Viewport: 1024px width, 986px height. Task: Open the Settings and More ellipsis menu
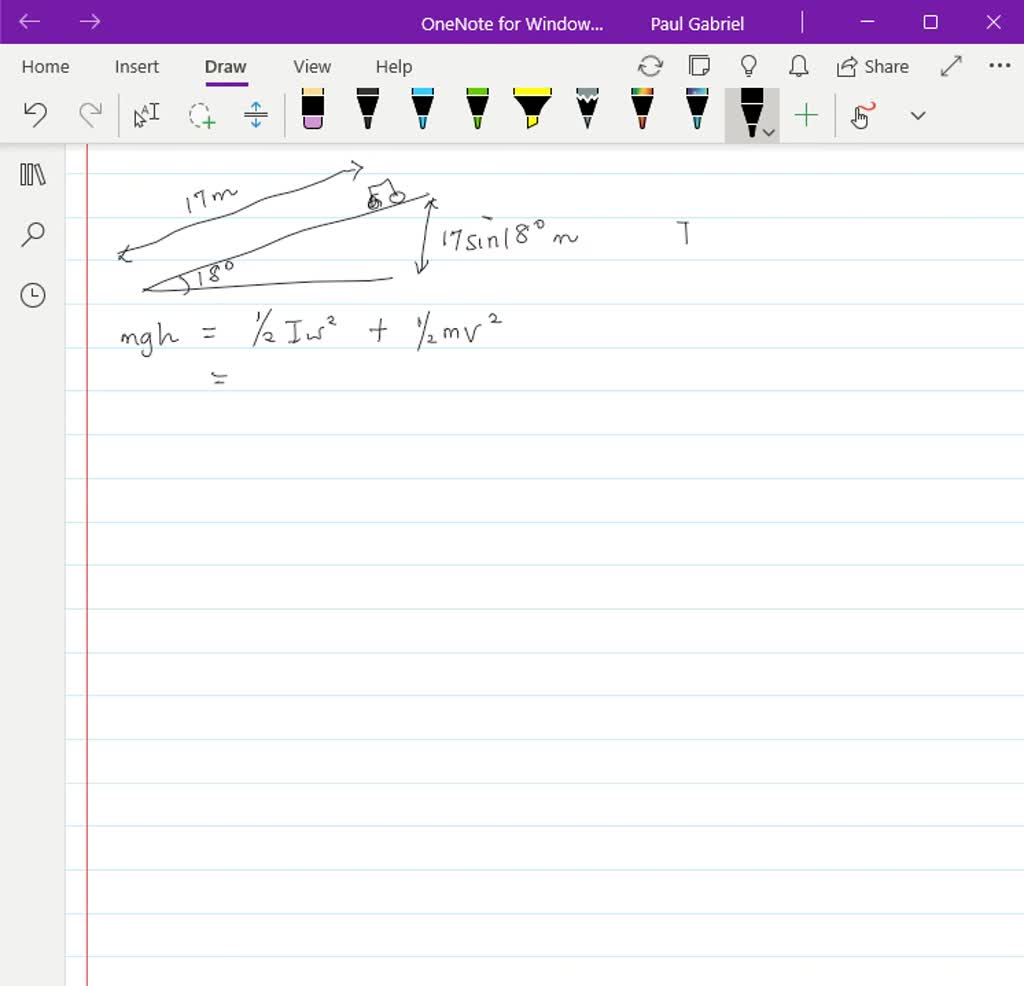(999, 66)
